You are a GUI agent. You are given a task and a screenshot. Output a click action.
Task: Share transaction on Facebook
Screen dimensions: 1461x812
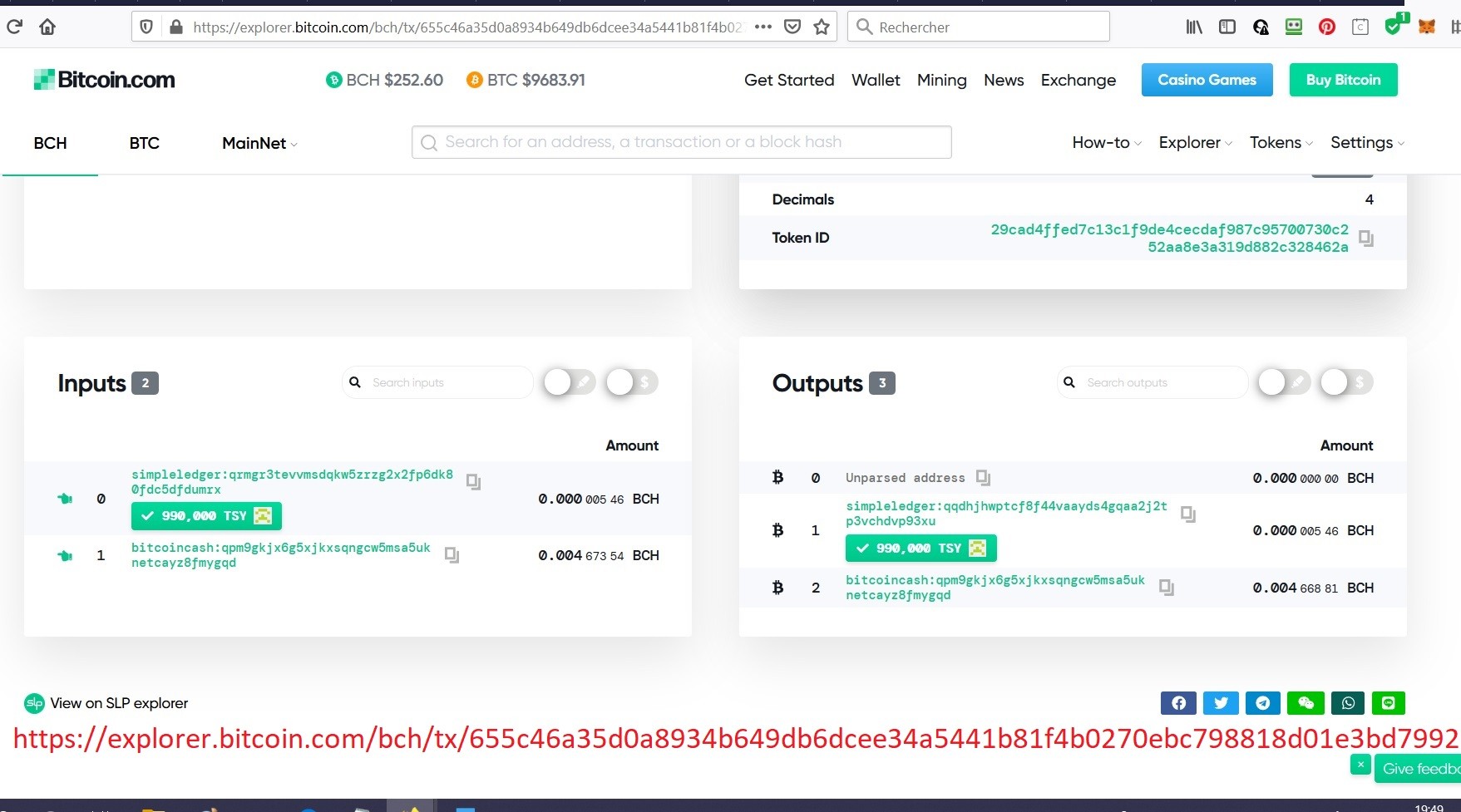1178,703
